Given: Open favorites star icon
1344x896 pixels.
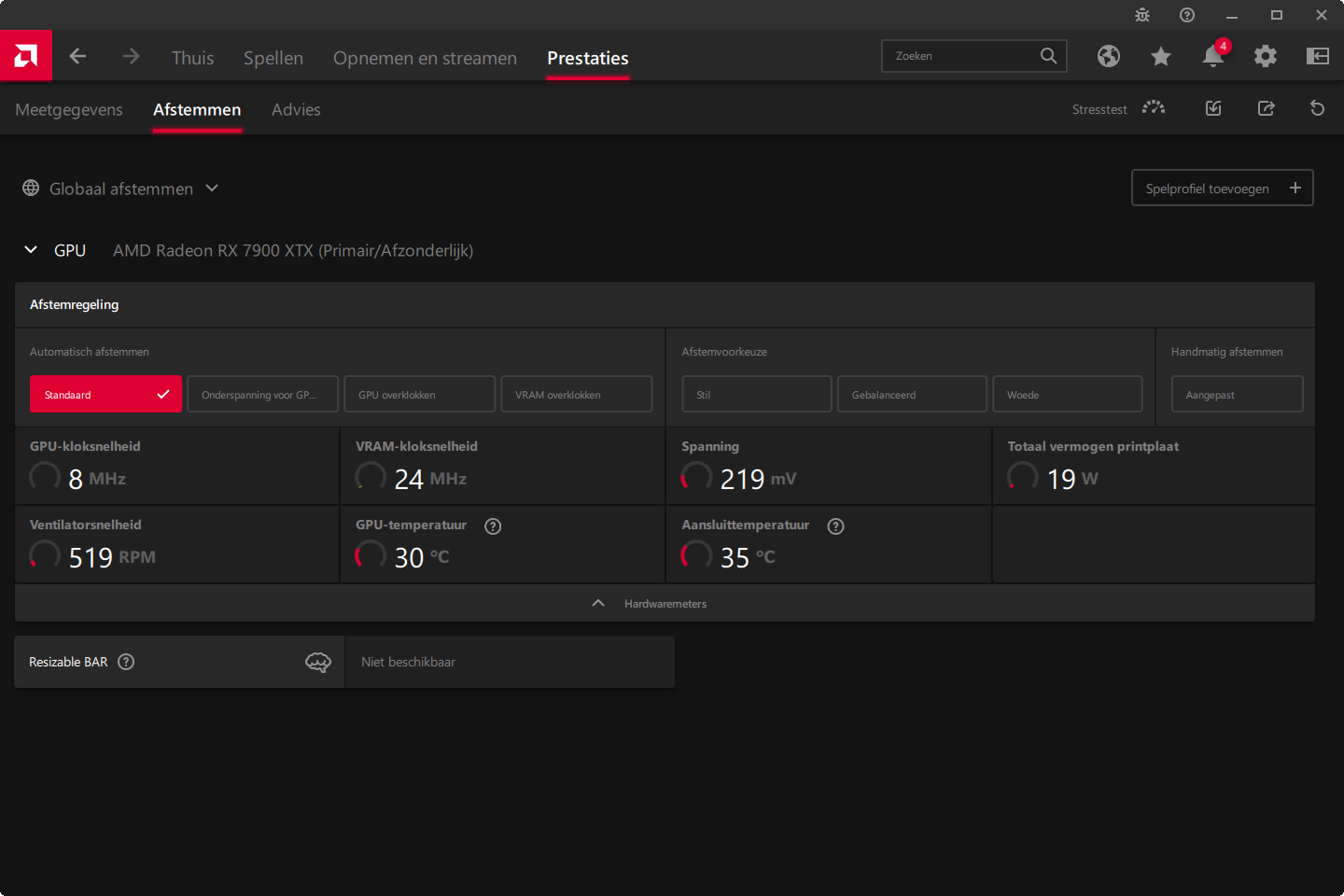Looking at the screenshot, I should (x=1161, y=56).
